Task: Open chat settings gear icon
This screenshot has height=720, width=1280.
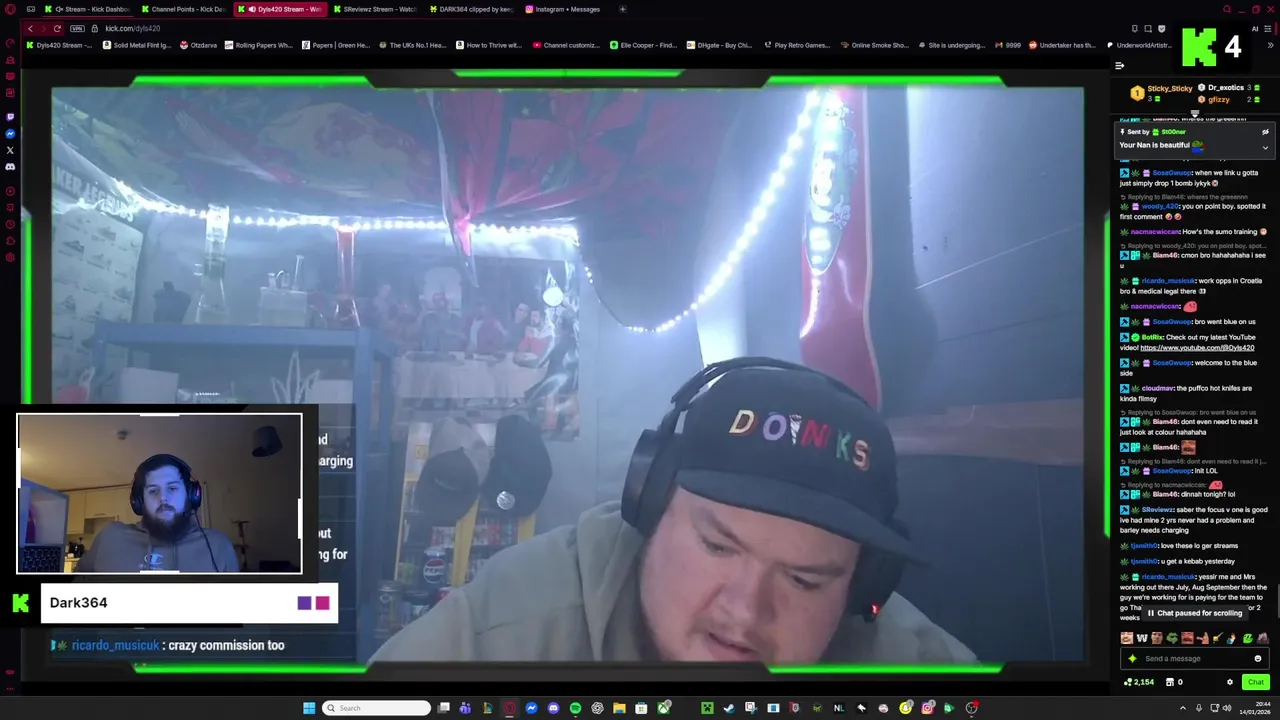Action: click(1230, 682)
